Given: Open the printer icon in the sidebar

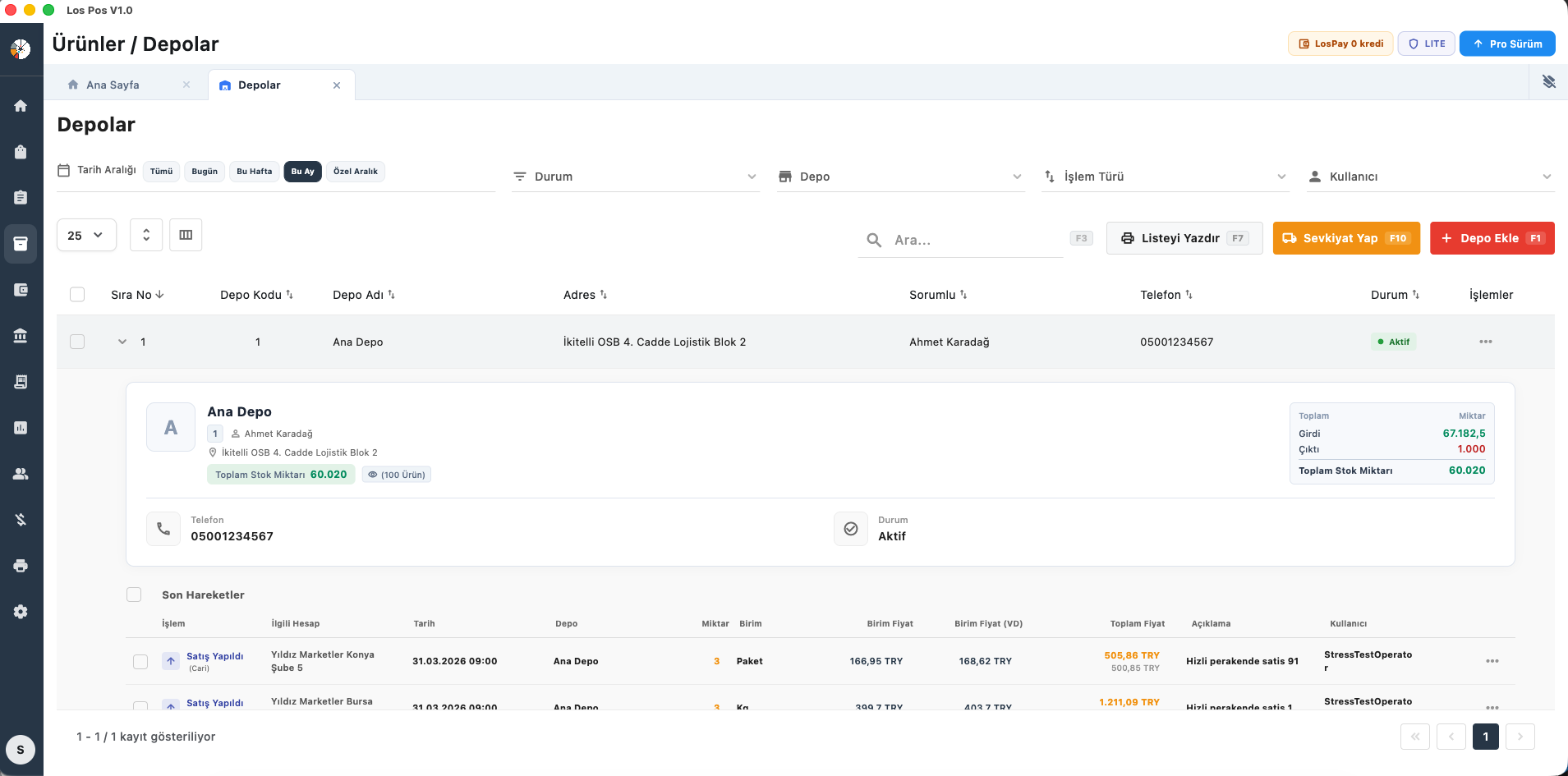Looking at the screenshot, I should (21, 566).
